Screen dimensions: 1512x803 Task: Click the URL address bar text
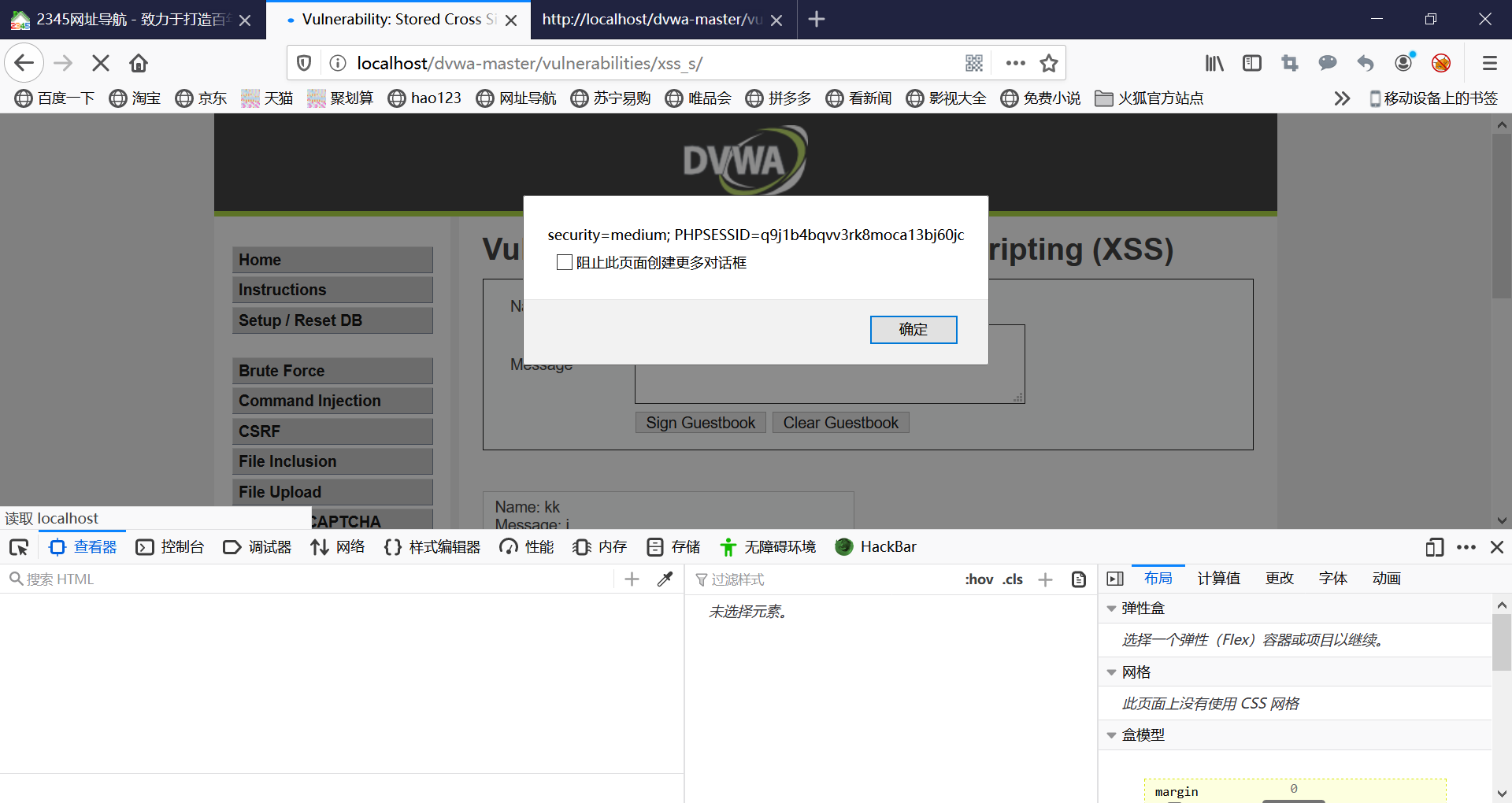(x=529, y=63)
